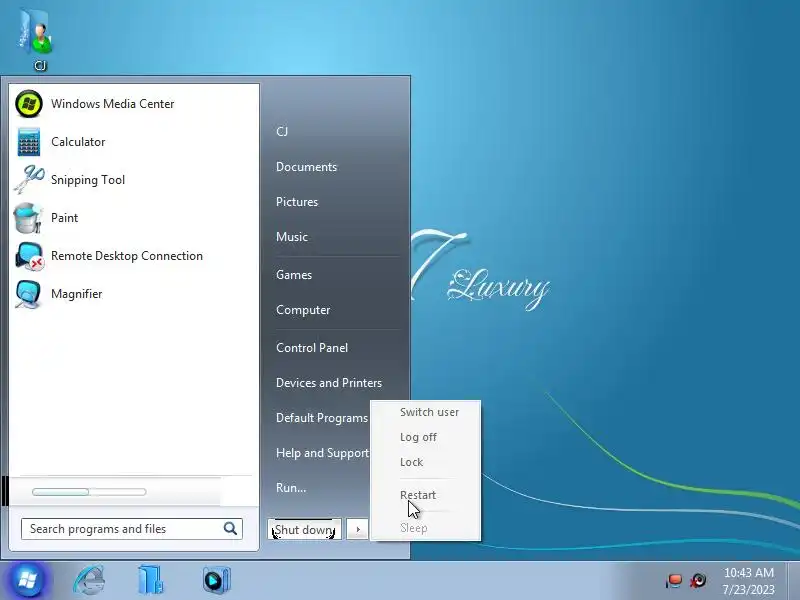Open Control Panel from Start menu
The width and height of the screenshot is (800, 600).
[x=312, y=348]
